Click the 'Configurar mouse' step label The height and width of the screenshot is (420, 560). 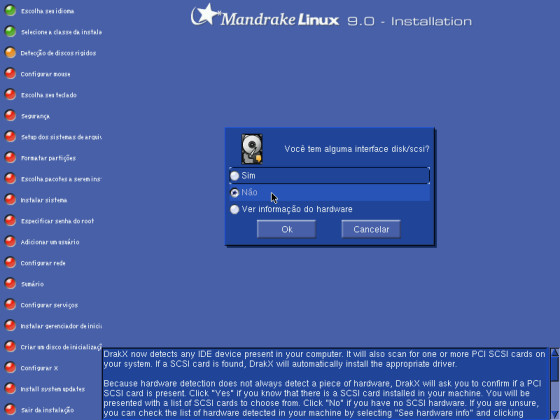point(45,74)
